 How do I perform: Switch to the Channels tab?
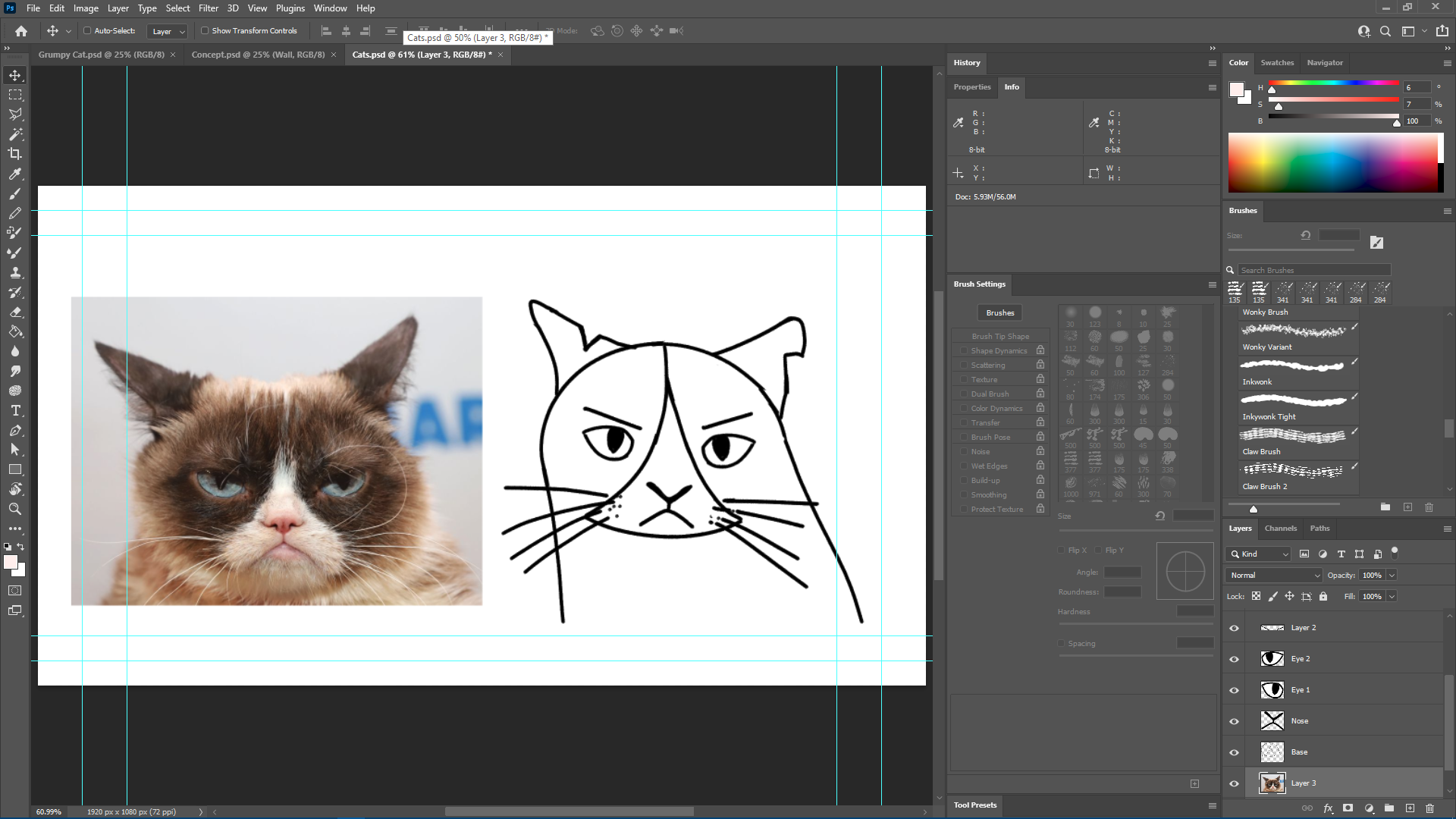pyautogui.click(x=1281, y=529)
